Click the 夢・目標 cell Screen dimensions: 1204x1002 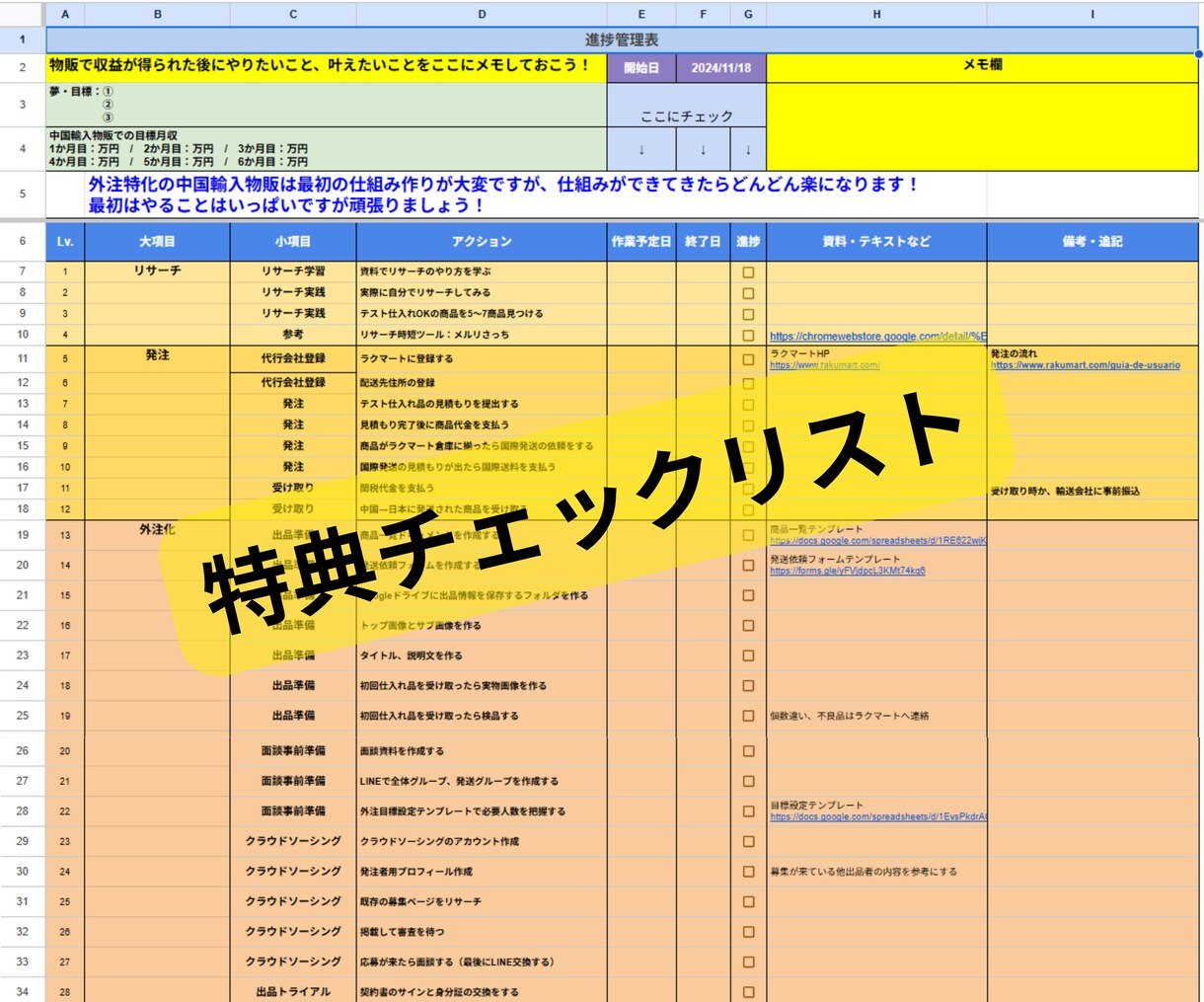326,105
